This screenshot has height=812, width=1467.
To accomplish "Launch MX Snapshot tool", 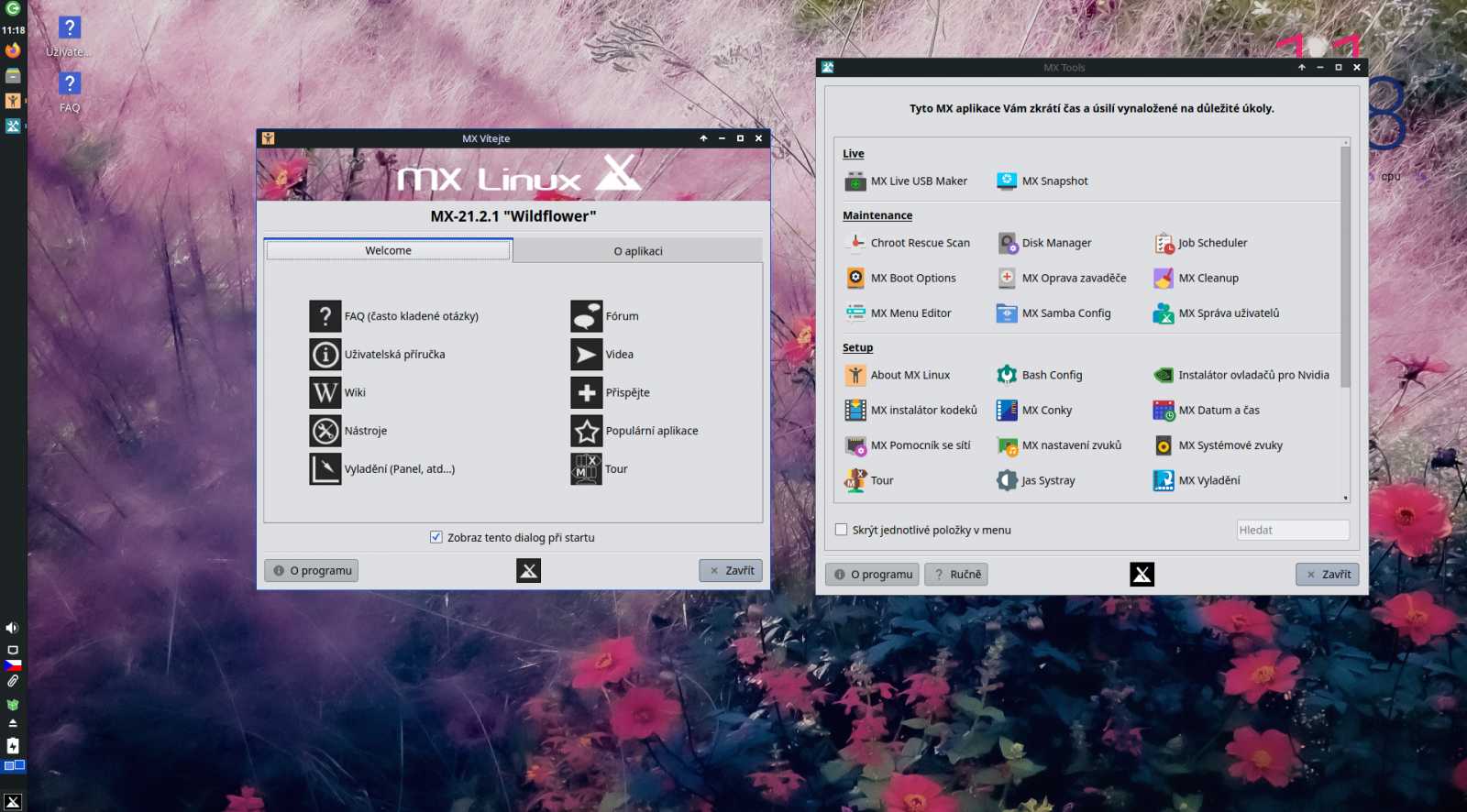I will point(1042,181).
